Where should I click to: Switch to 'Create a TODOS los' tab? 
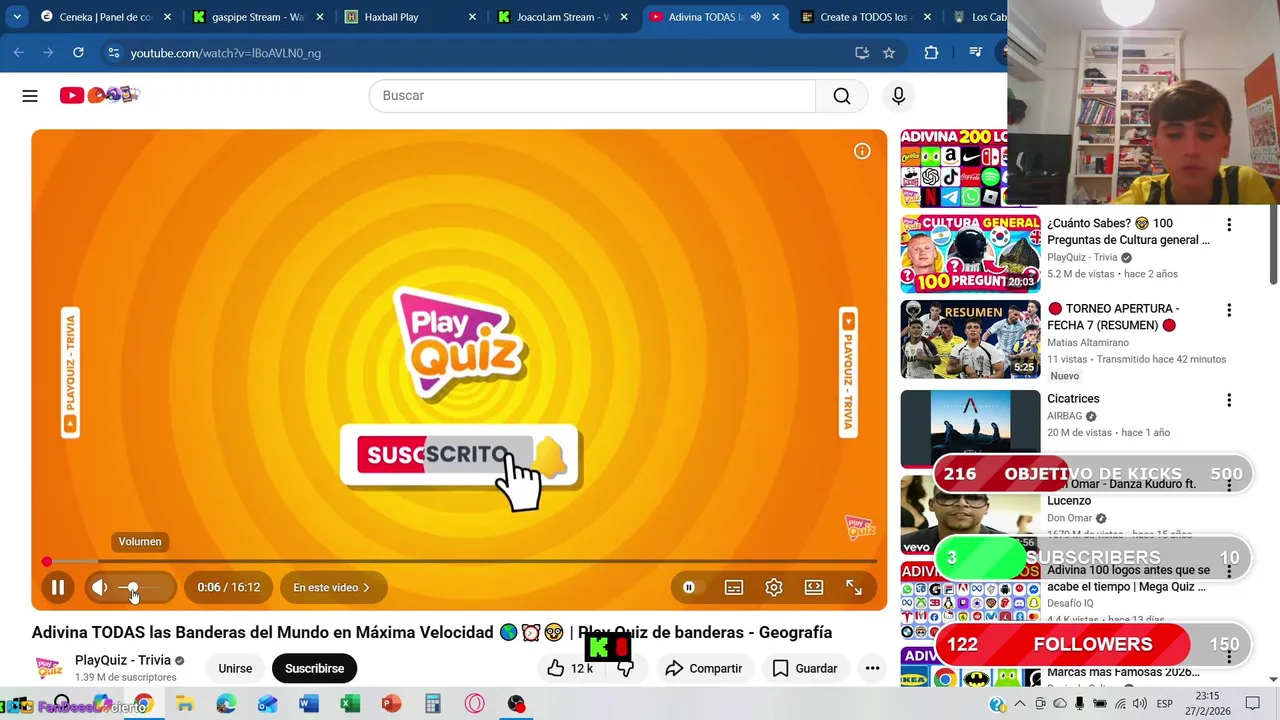(x=864, y=17)
